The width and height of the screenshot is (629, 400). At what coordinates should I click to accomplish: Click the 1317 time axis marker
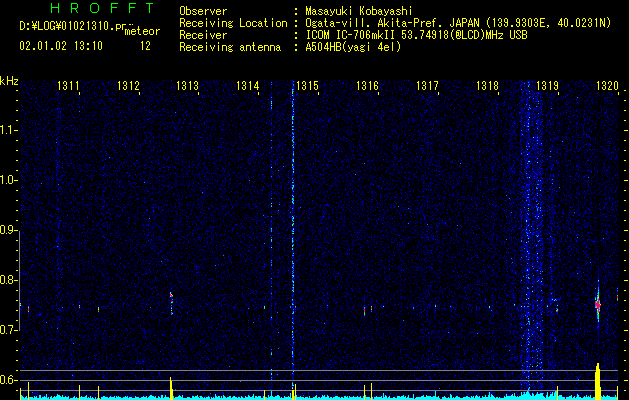(x=427, y=85)
